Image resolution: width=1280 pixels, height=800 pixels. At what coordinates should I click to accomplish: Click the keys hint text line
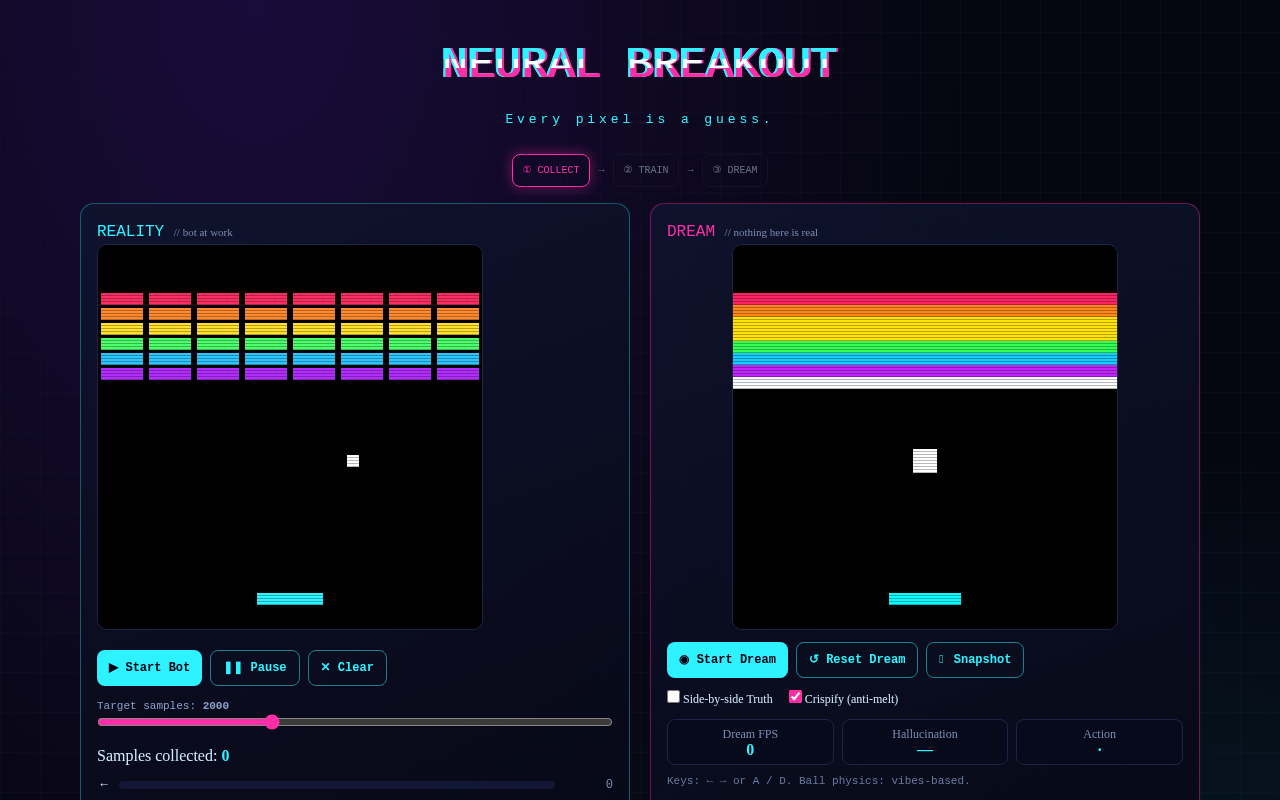click(818, 781)
